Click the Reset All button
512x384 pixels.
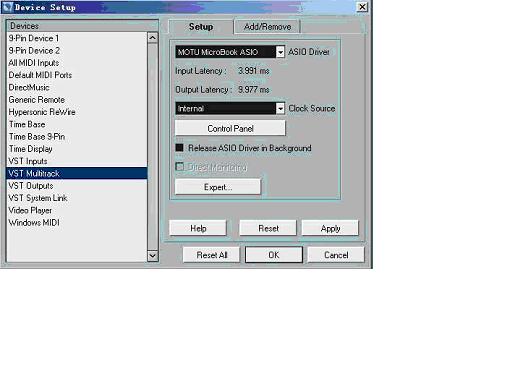pos(212,255)
